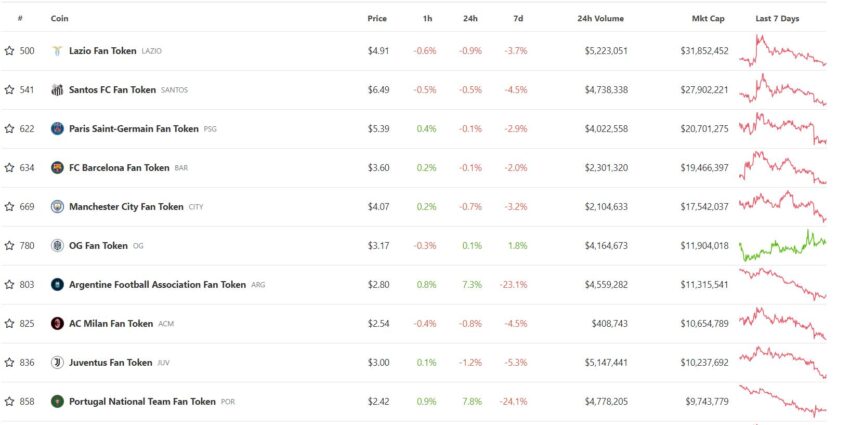
Task: Click the Juventus logo icon
Action: (57, 363)
